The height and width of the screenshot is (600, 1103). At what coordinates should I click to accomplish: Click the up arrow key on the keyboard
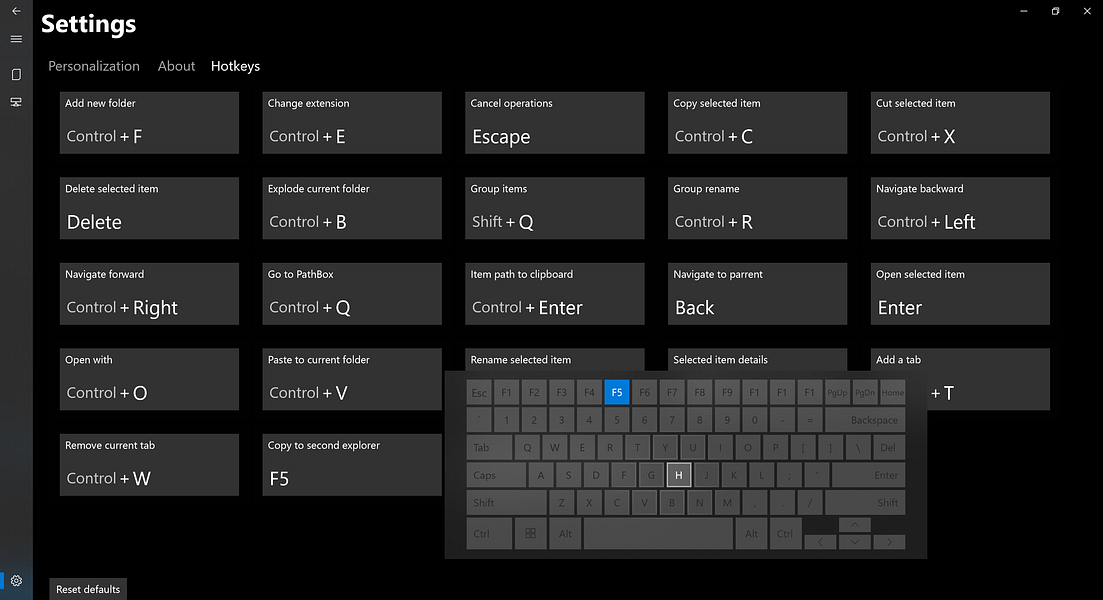[x=855, y=525]
